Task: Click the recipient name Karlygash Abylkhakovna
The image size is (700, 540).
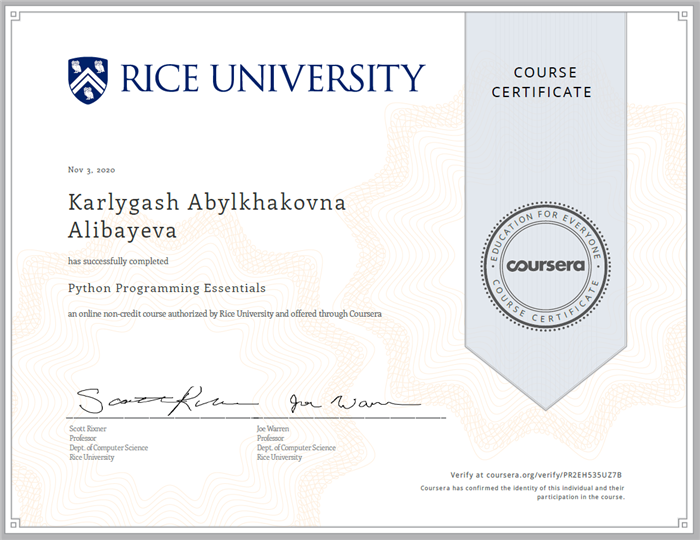Action: [x=207, y=203]
